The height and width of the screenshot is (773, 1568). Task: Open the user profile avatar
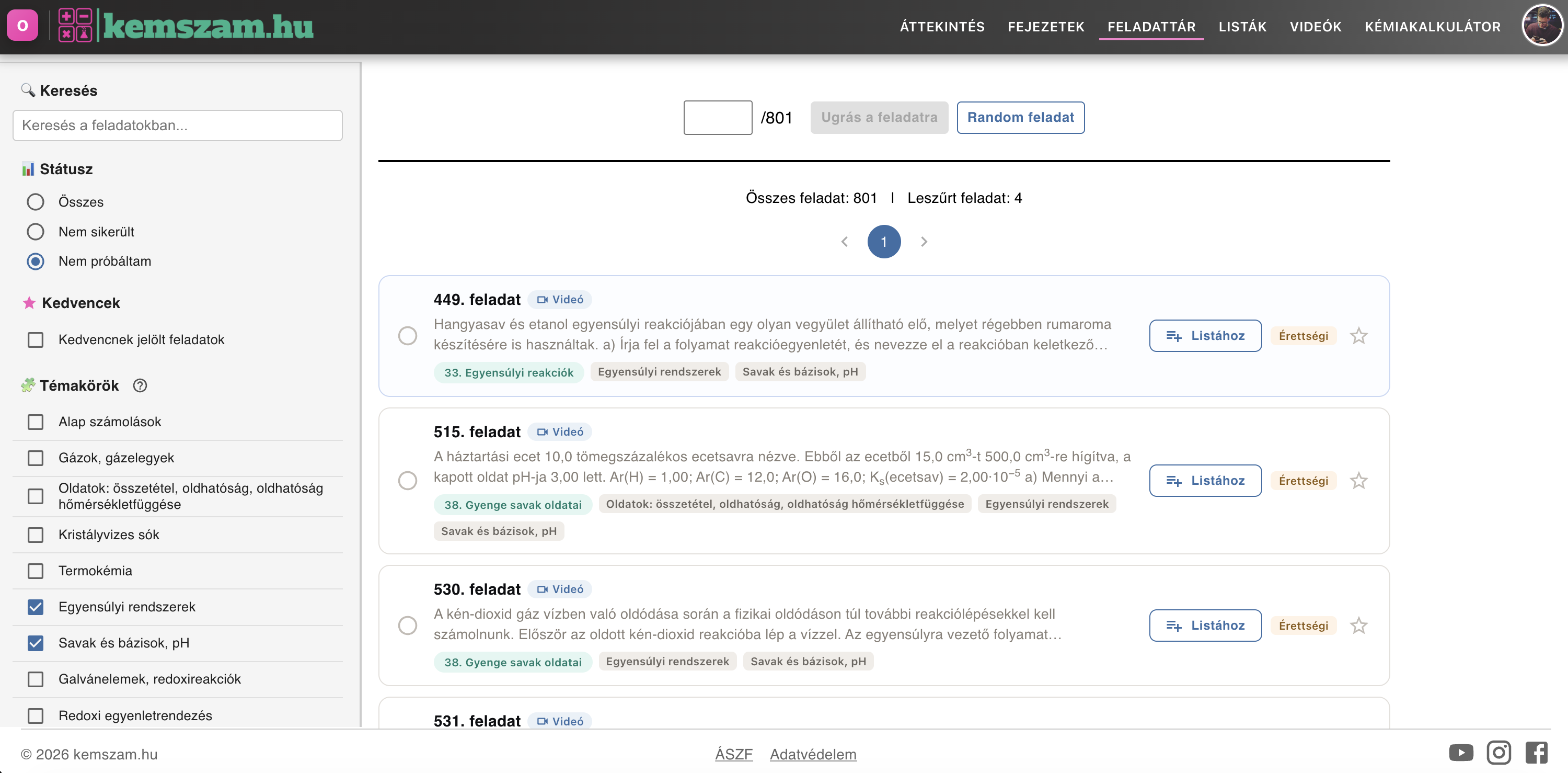[1541, 25]
